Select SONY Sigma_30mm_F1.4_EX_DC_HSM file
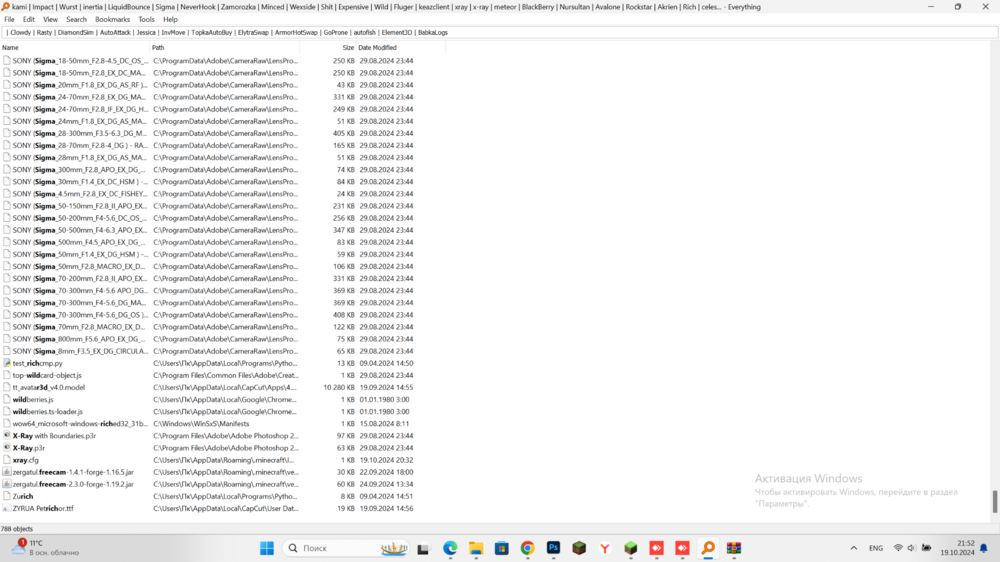The image size is (1000, 562). 80,182
